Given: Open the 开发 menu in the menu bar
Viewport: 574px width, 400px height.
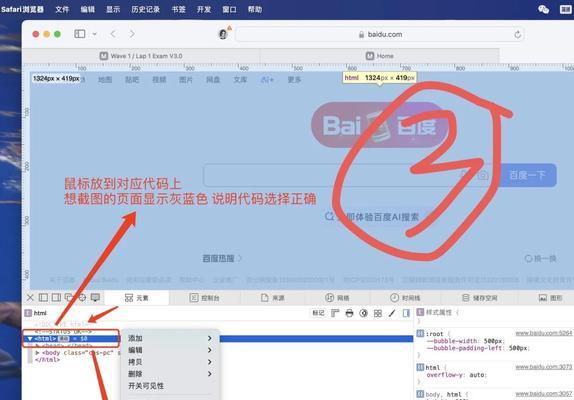Looking at the screenshot, I should (204, 9).
